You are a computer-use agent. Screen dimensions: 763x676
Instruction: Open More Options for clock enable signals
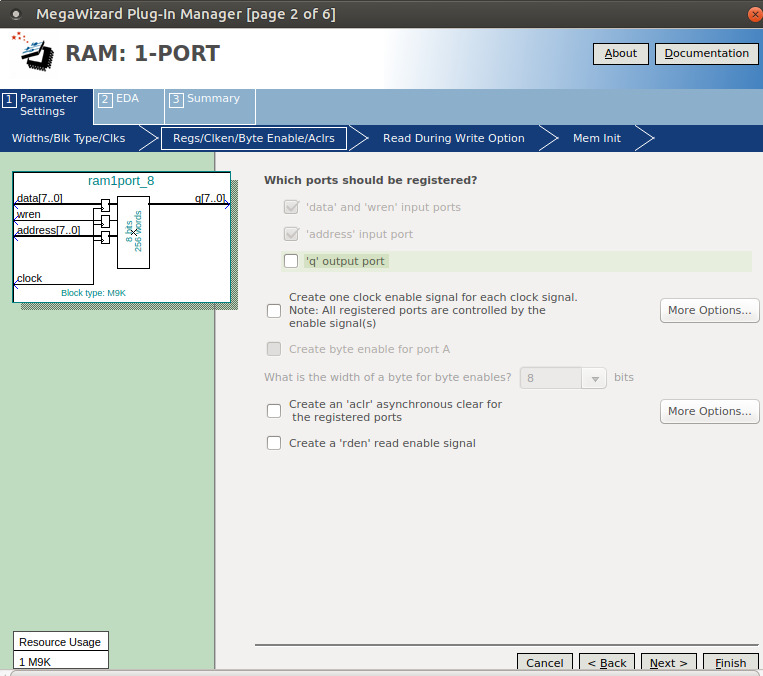tap(709, 311)
